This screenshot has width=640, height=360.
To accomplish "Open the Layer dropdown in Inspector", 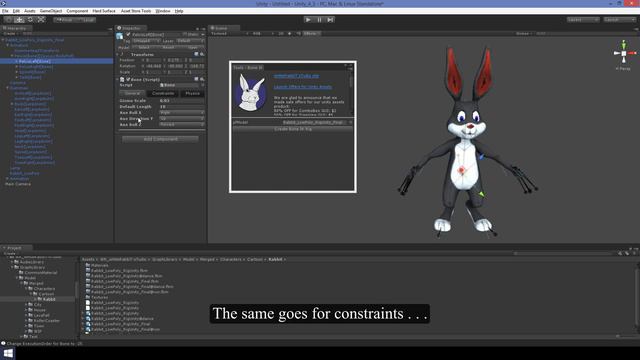I will coord(190,41).
